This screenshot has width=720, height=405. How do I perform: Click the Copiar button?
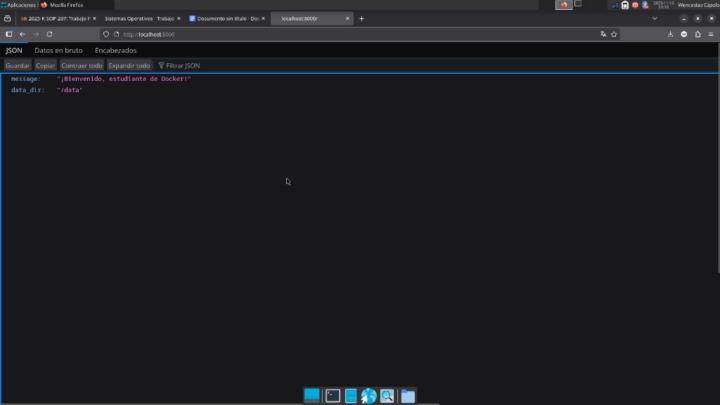[x=46, y=65]
